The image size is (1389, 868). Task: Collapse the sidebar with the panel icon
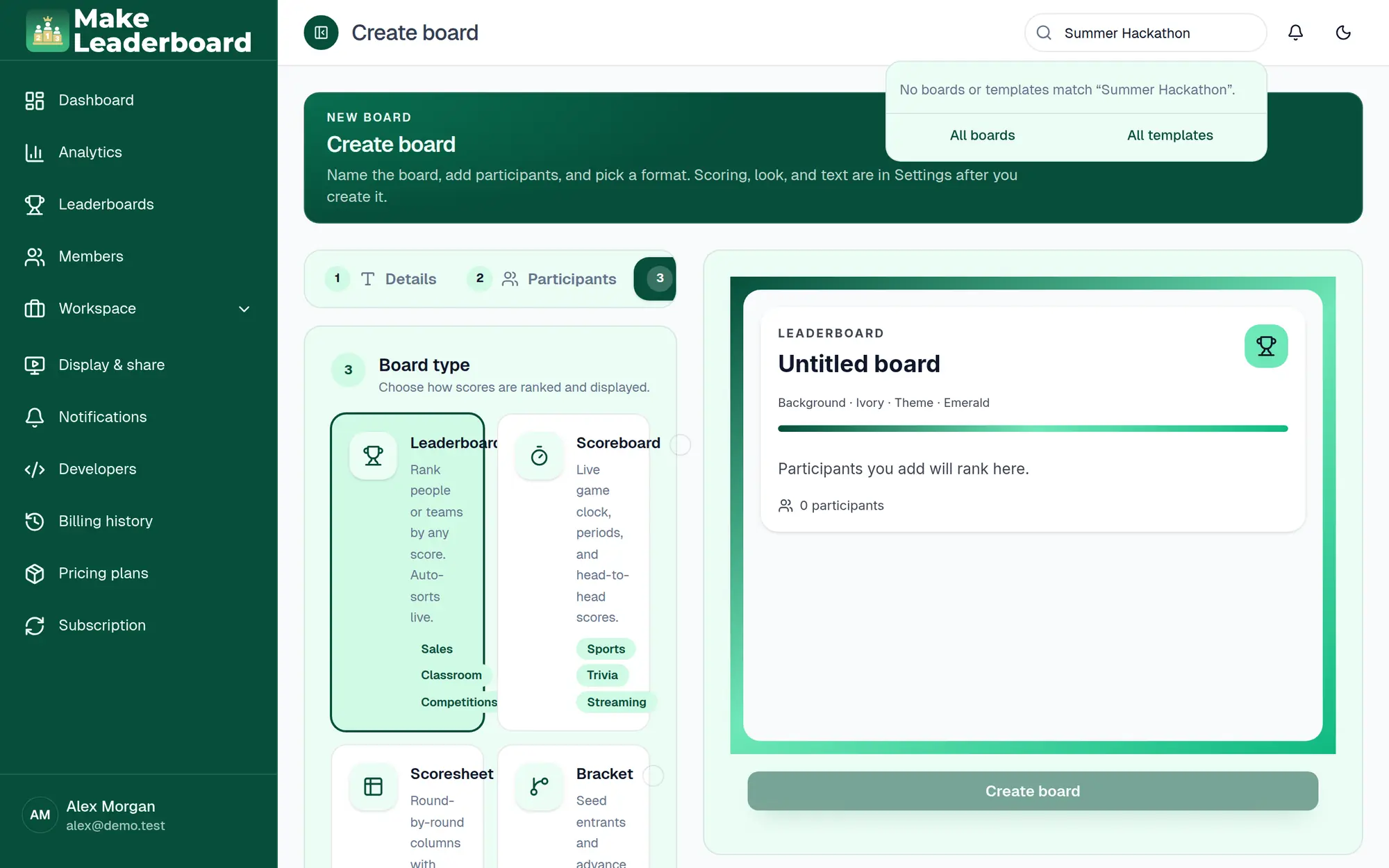[x=321, y=33]
